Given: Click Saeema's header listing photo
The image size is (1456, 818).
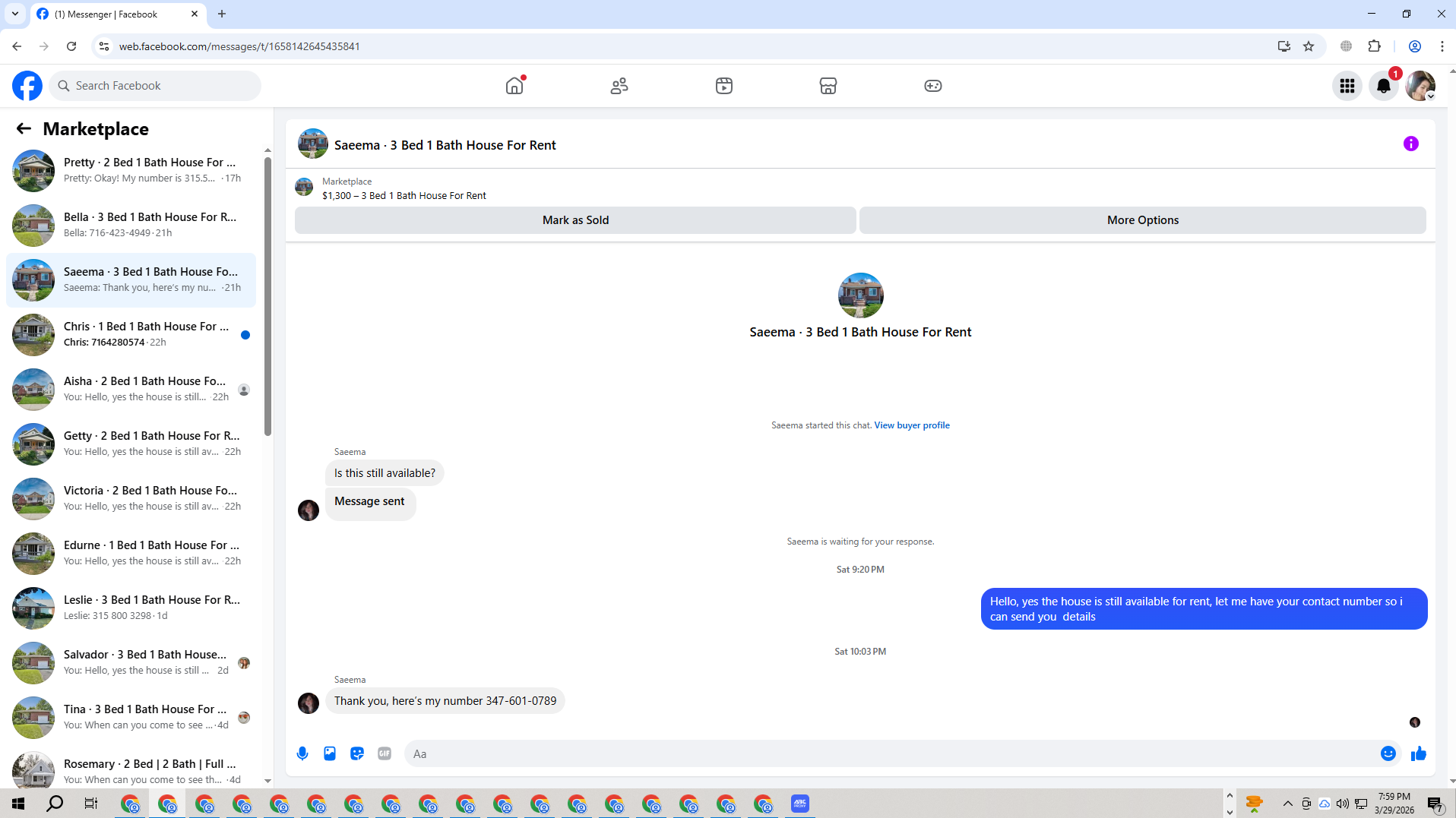Looking at the screenshot, I should [313, 144].
